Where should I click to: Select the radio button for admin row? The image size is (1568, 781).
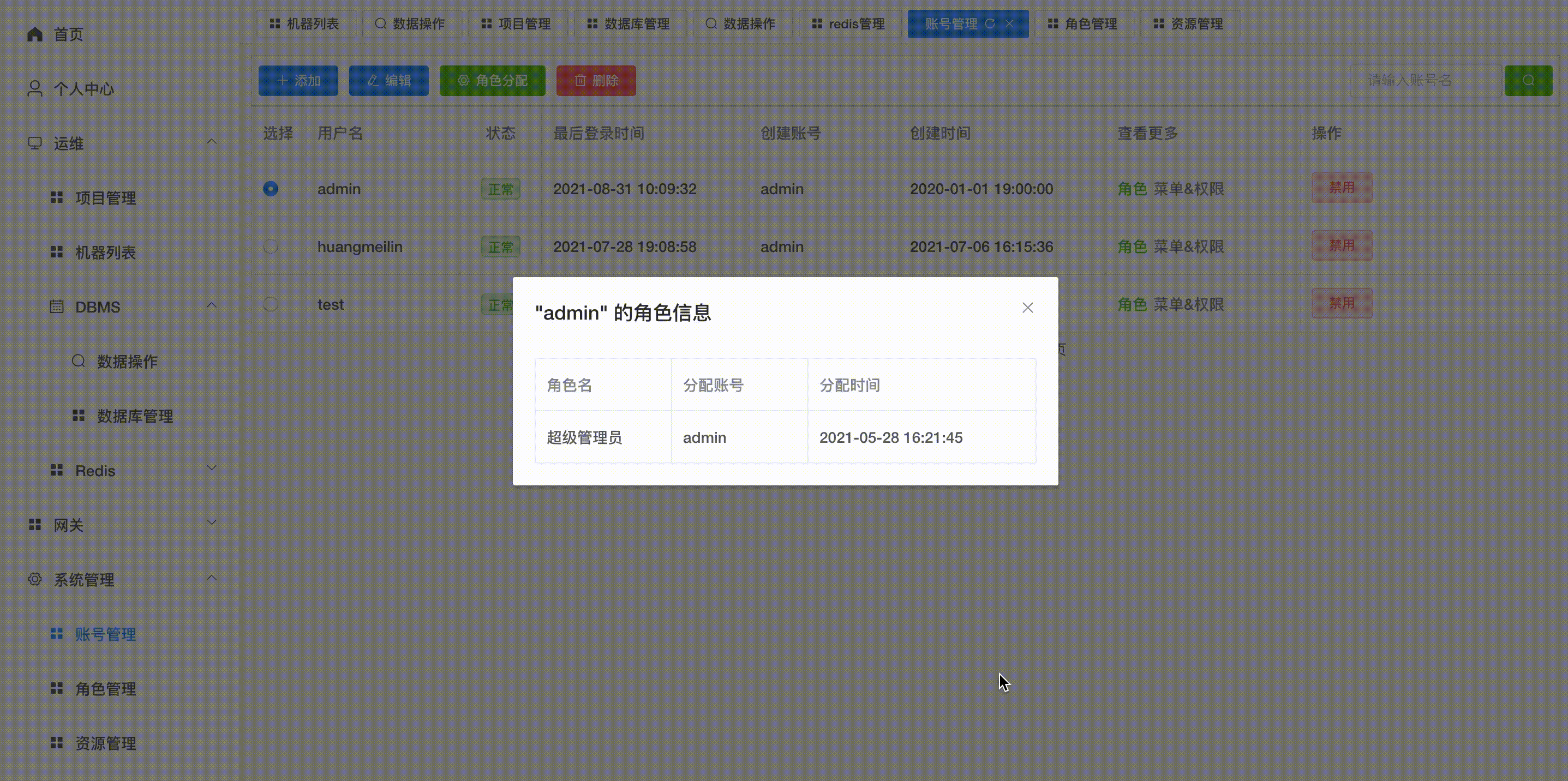(270, 189)
